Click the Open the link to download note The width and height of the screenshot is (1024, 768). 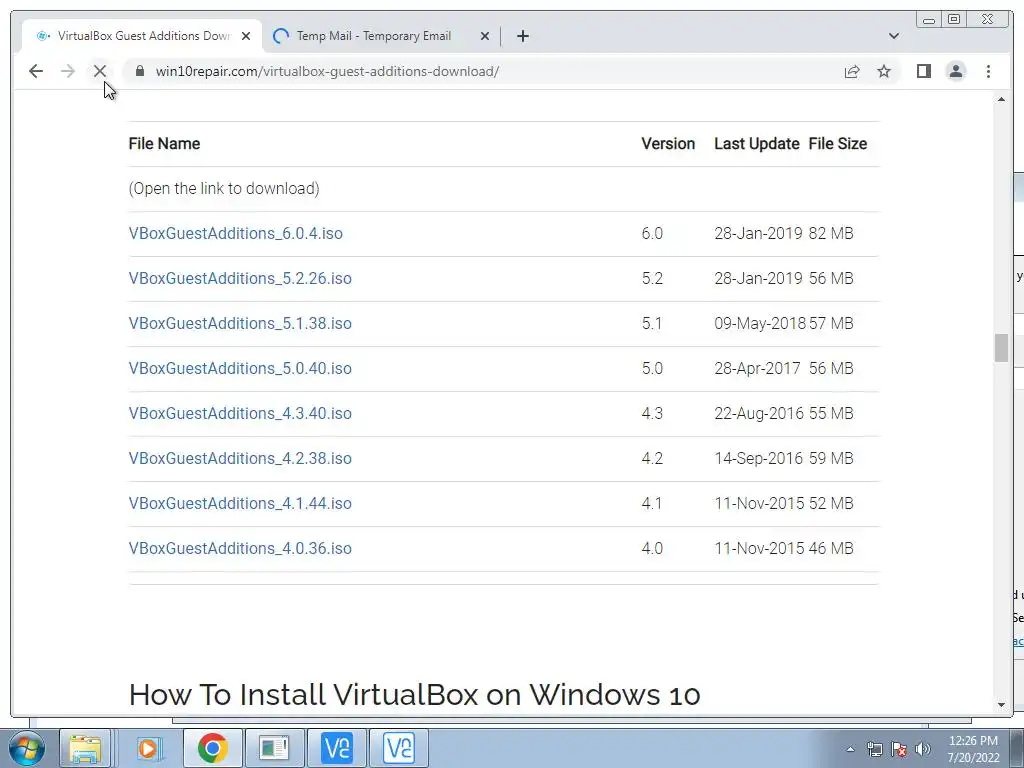point(224,189)
